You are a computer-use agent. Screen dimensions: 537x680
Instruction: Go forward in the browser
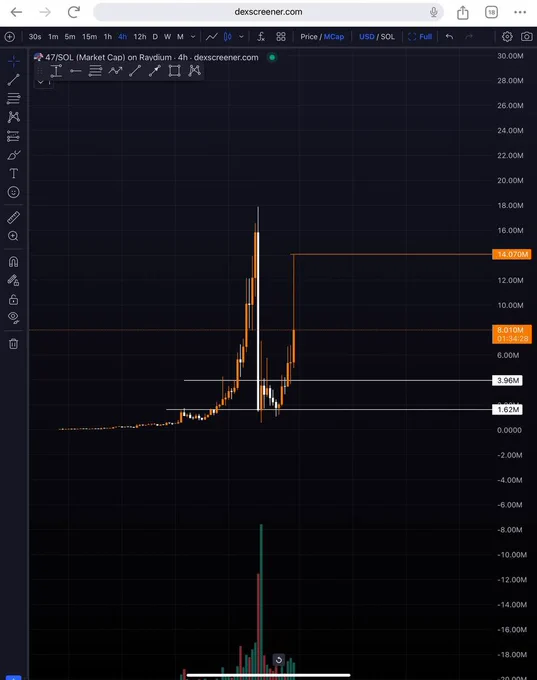(x=45, y=12)
